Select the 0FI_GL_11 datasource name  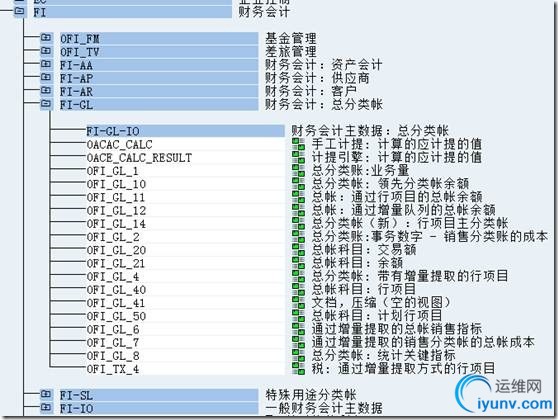116,197
